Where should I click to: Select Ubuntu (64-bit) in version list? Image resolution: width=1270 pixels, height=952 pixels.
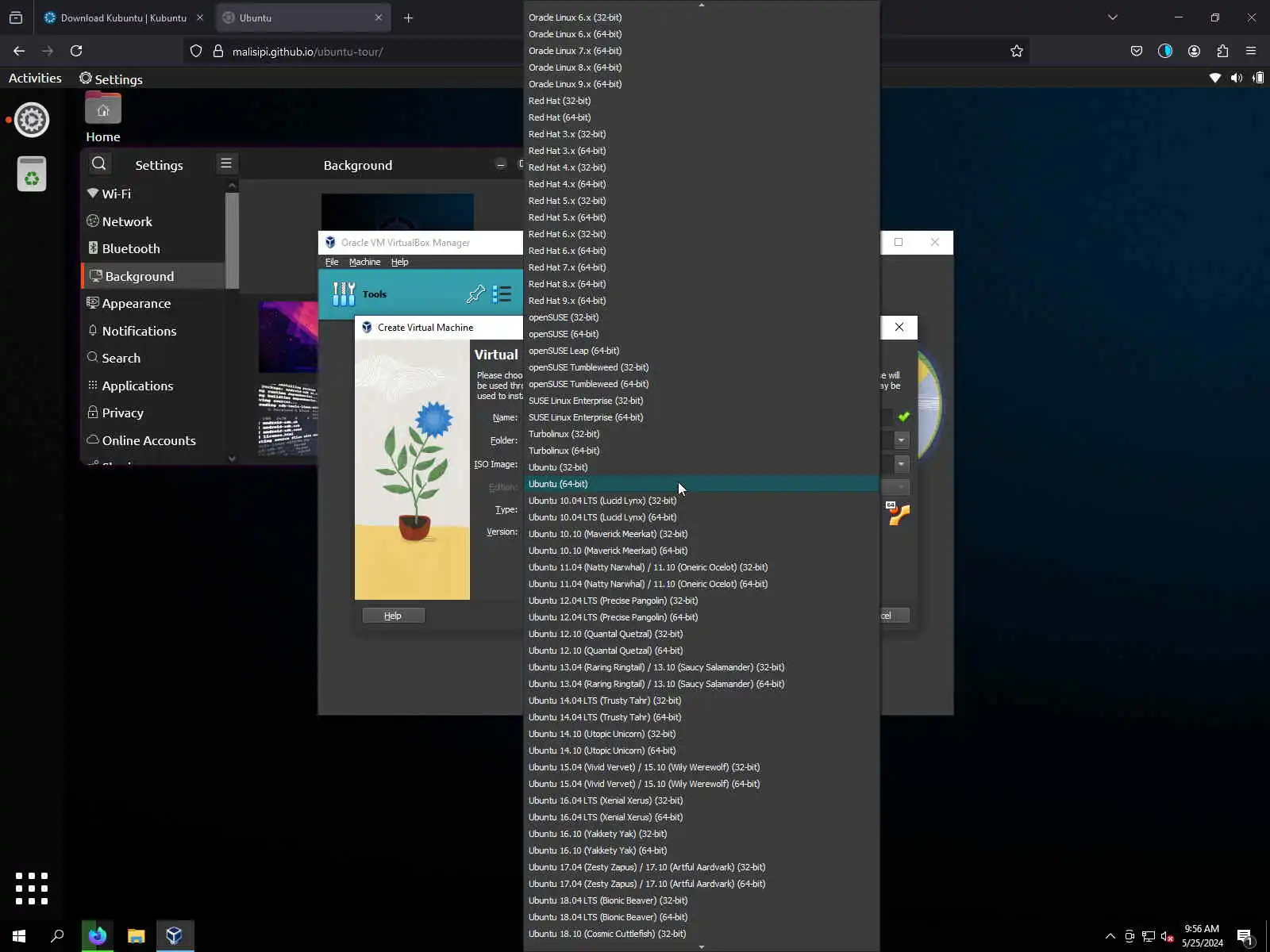pyautogui.click(x=702, y=484)
